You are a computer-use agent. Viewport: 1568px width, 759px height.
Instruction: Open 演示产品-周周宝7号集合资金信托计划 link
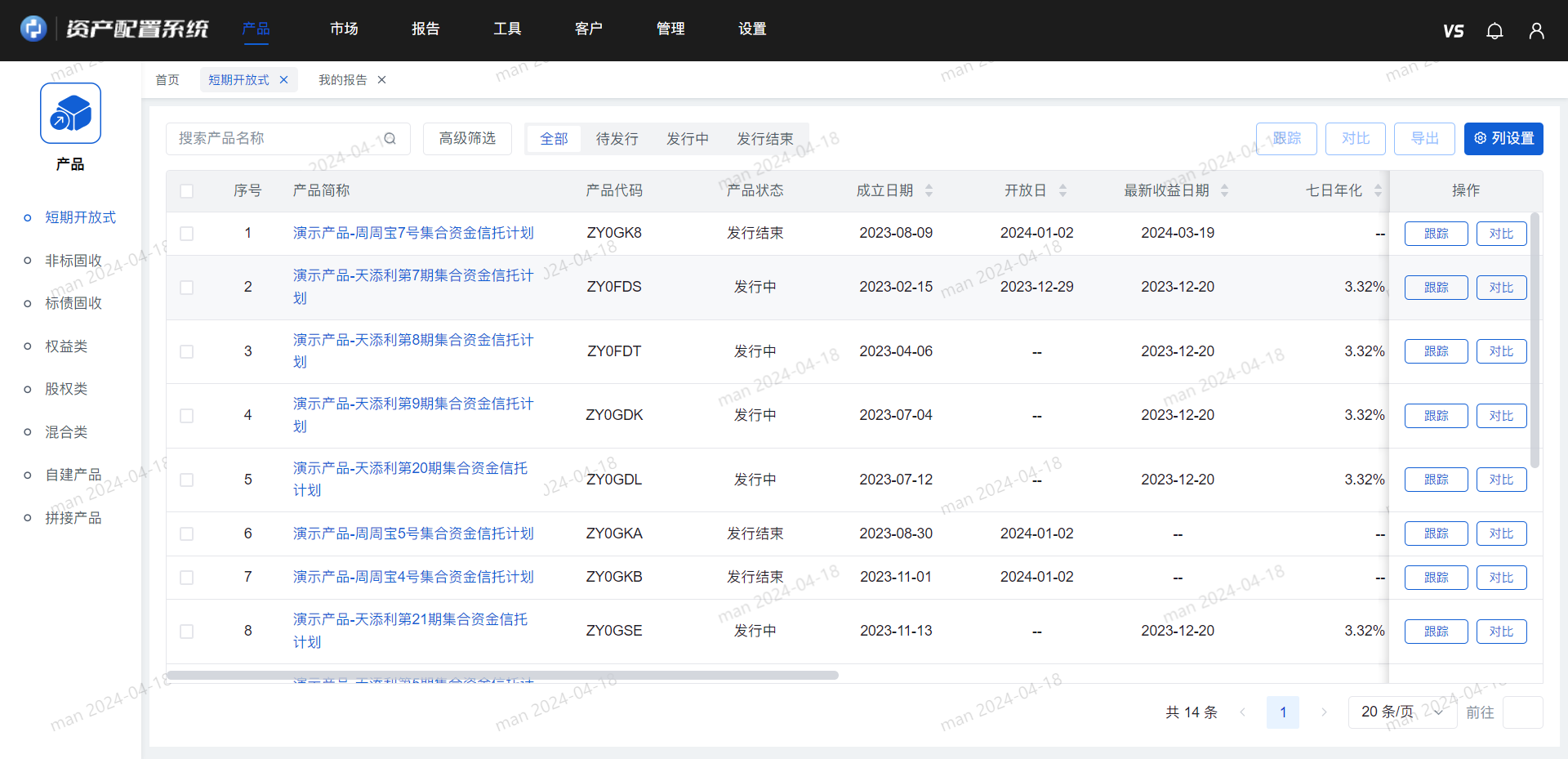click(413, 234)
